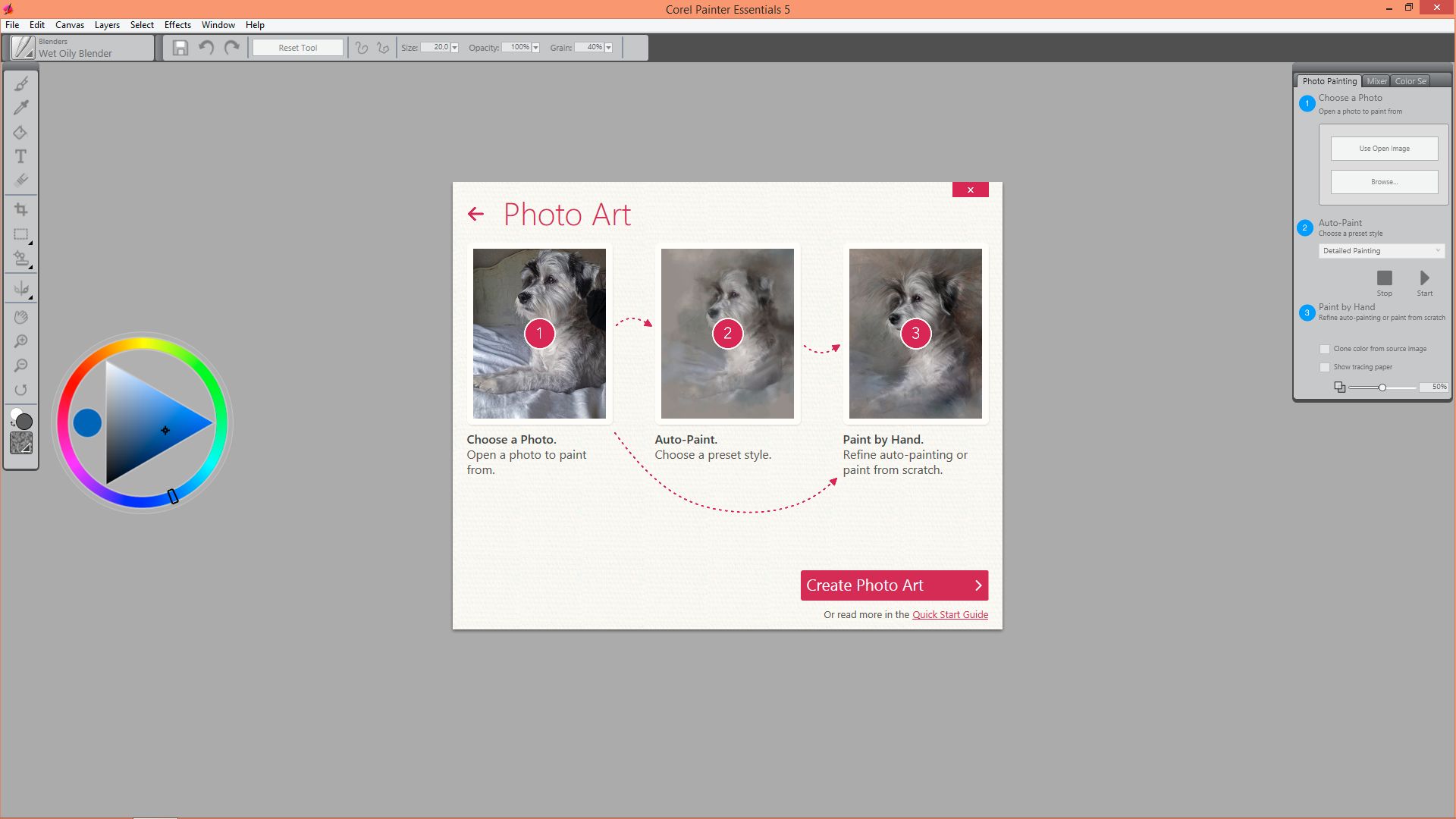The height and width of the screenshot is (819, 1456).
Task: Select the Paint Bucket tool
Action: [x=20, y=133]
